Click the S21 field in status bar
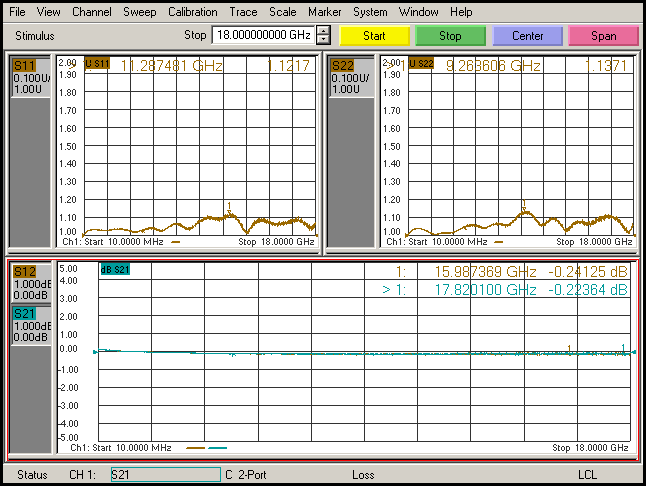Screen dimensions: 646x486 pos(164,474)
